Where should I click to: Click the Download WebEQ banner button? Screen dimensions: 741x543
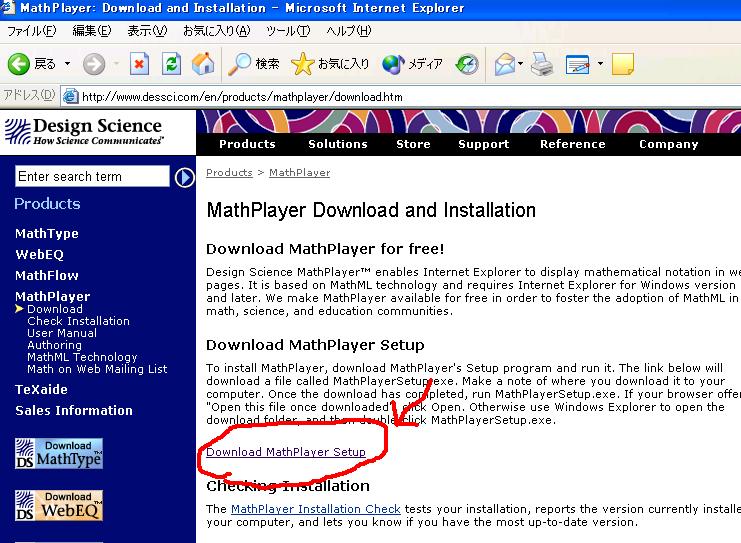tap(59, 505)
